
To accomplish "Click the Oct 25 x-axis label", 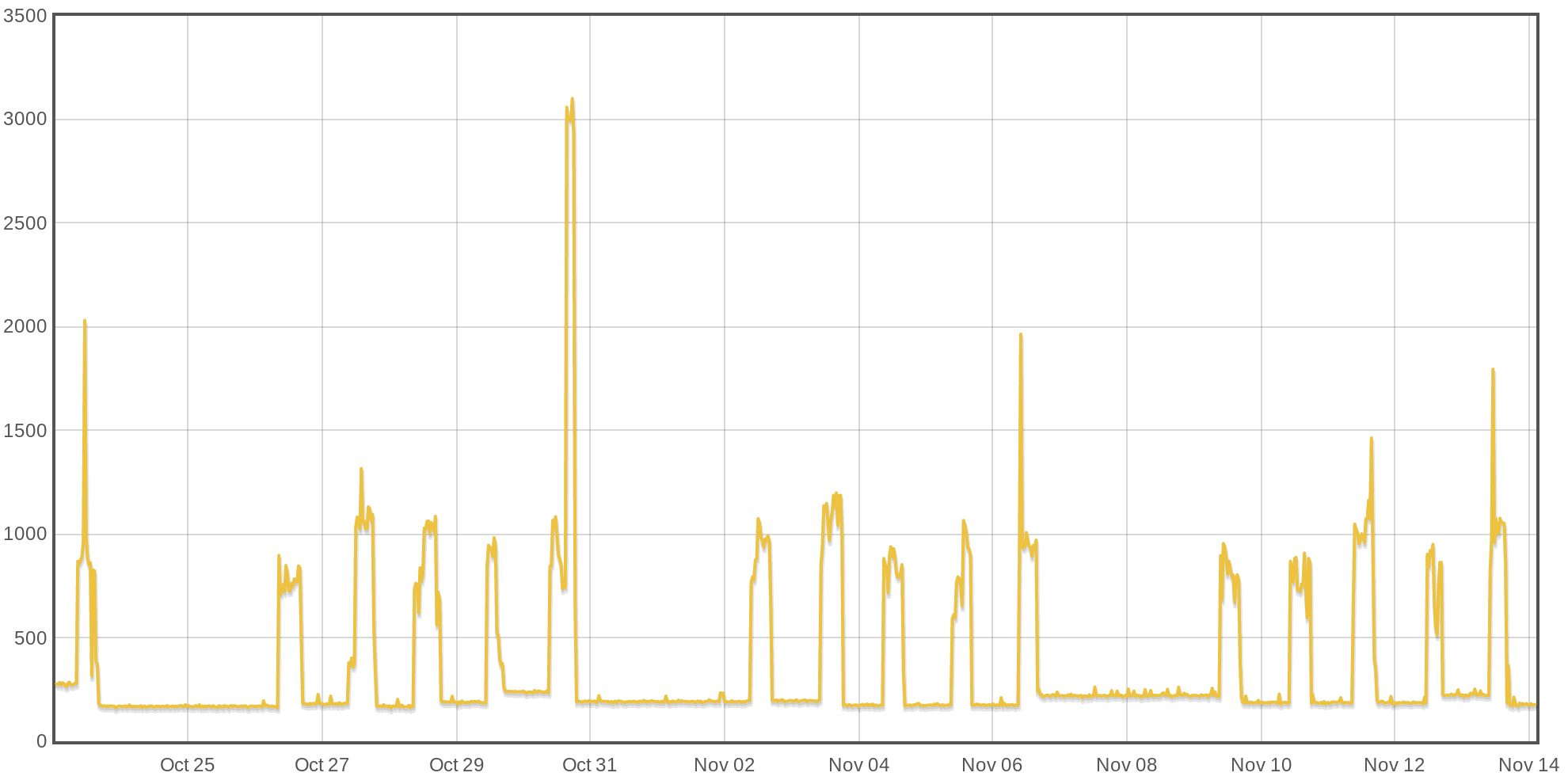I will point(188,767).
